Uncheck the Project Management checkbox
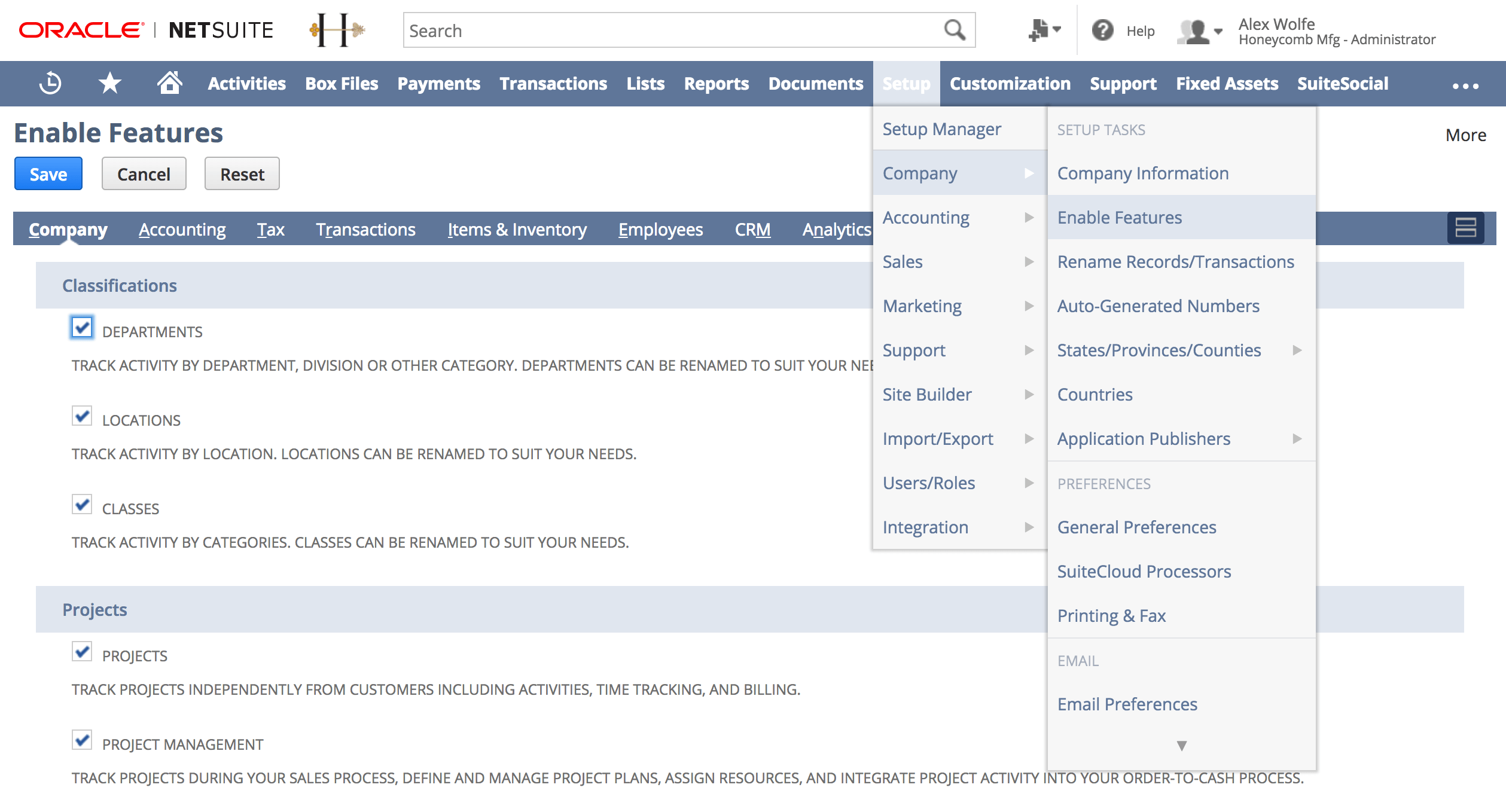This screenshot has width=1506, height=812. point(81,740)
